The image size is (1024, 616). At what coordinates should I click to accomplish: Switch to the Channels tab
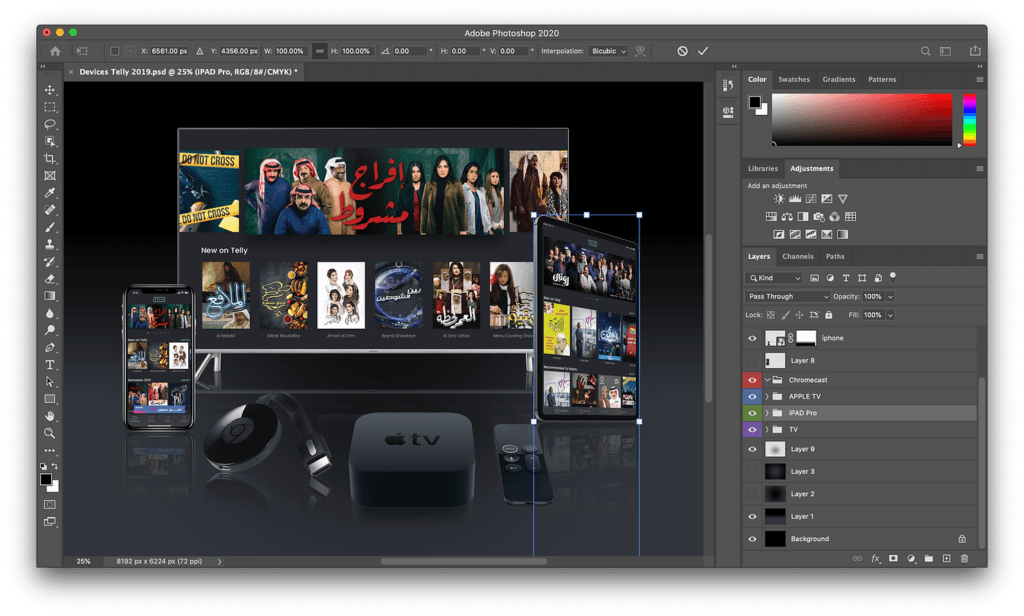click(x=797, y=257)
